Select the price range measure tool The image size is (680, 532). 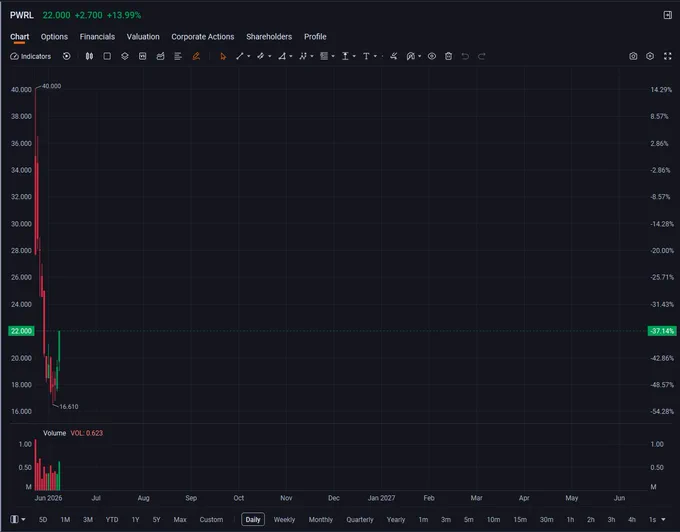point(345,56)
